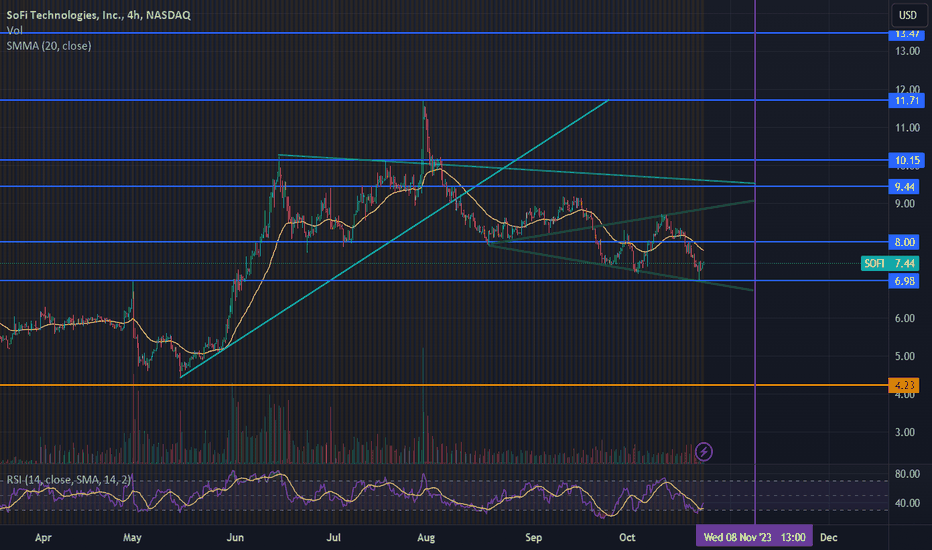932x550 pixels.
Task: Select the SMMA (20, close) indicator label
Action: point(49,46)
